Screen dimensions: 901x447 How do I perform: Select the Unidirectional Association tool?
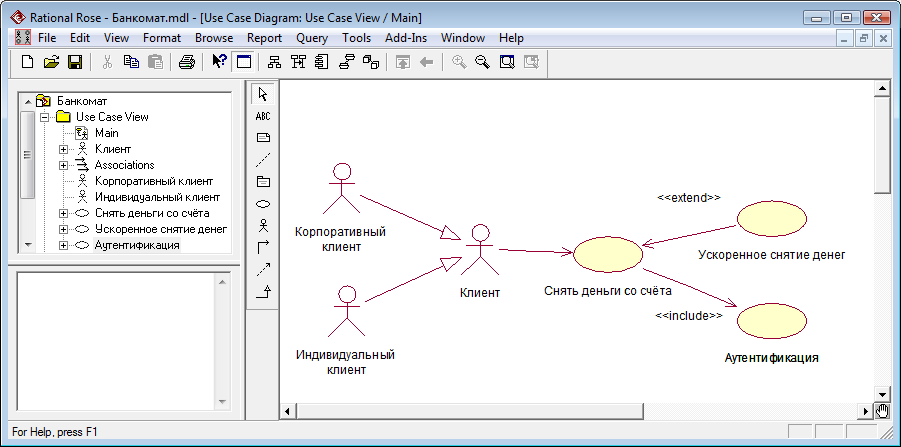[263, 248]
